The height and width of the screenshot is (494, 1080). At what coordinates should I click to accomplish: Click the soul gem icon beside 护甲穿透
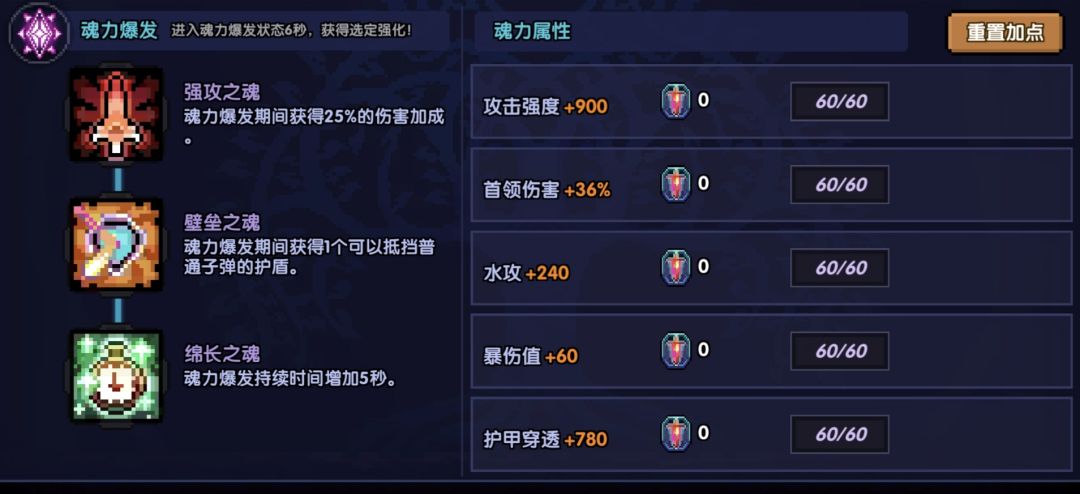click(676, 434)
